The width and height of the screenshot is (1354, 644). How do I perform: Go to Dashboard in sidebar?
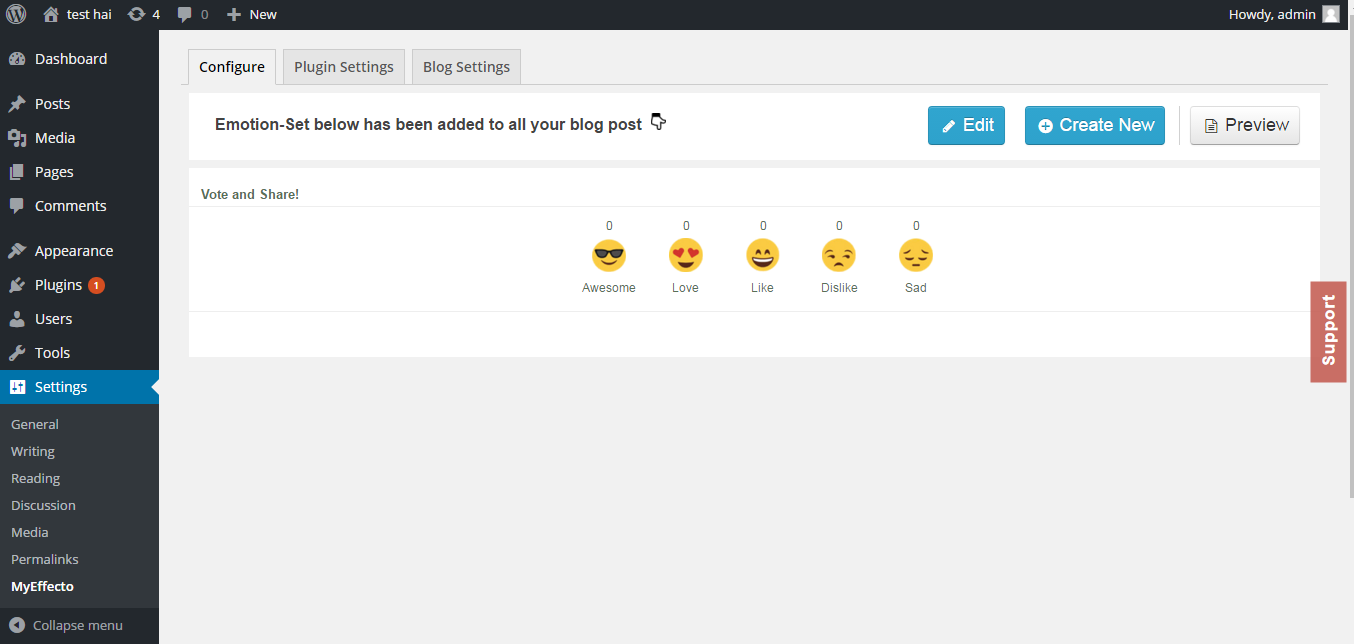click(79, 59)
